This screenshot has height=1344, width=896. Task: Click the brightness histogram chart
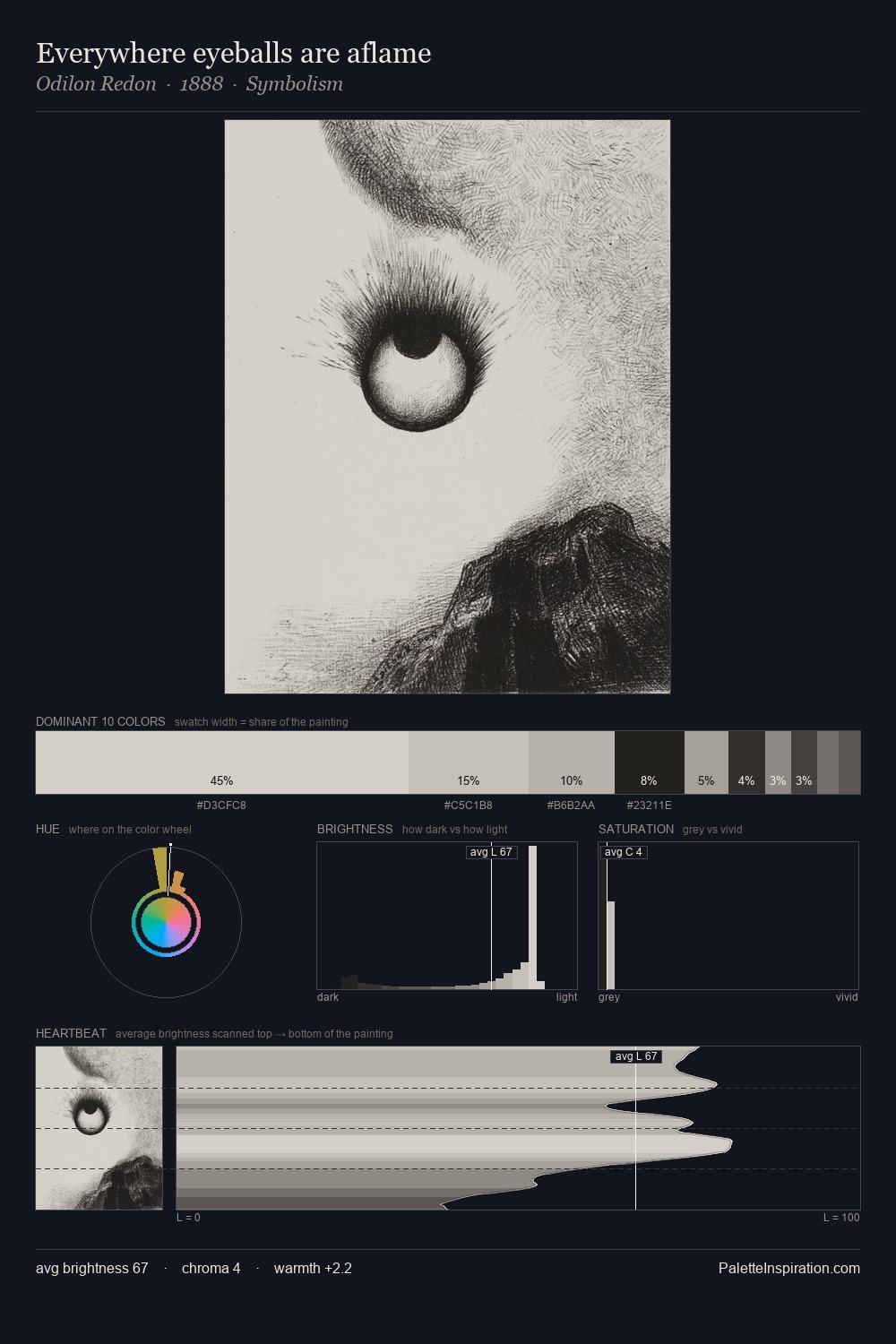click(447, 916)
